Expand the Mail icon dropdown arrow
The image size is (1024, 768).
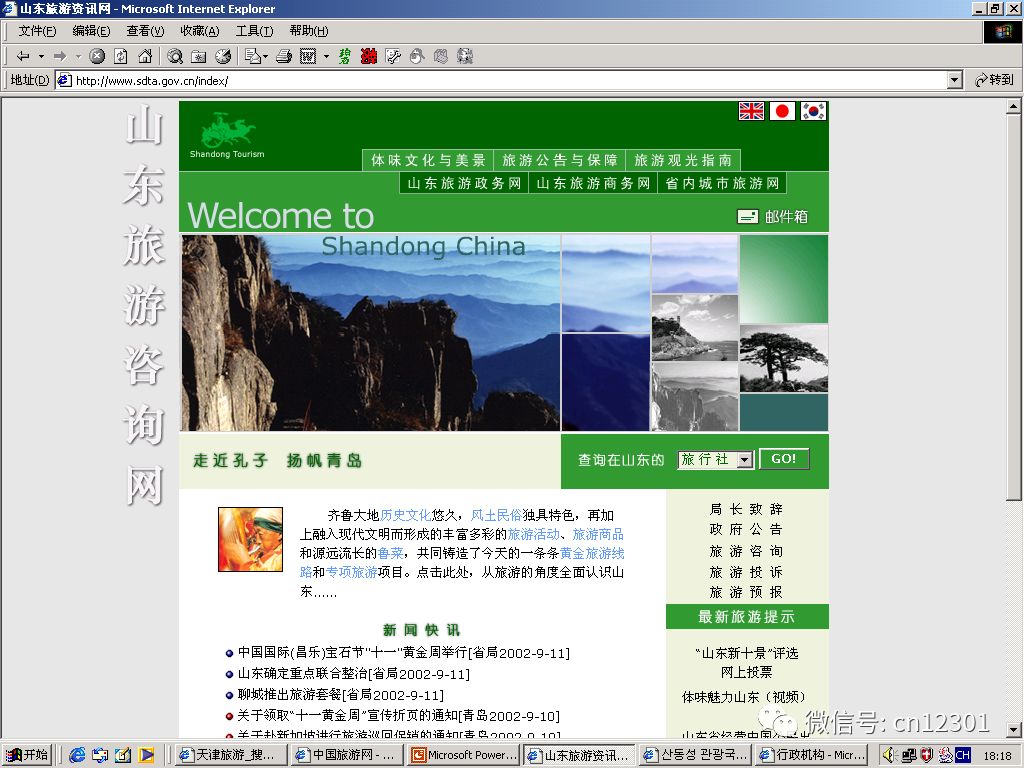tap(266, 56)
